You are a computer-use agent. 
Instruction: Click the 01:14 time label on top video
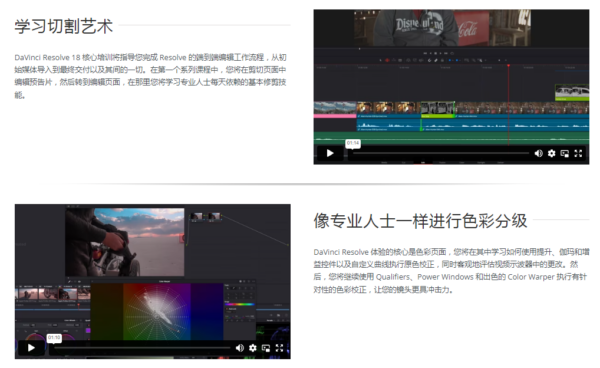click(353, 143)
